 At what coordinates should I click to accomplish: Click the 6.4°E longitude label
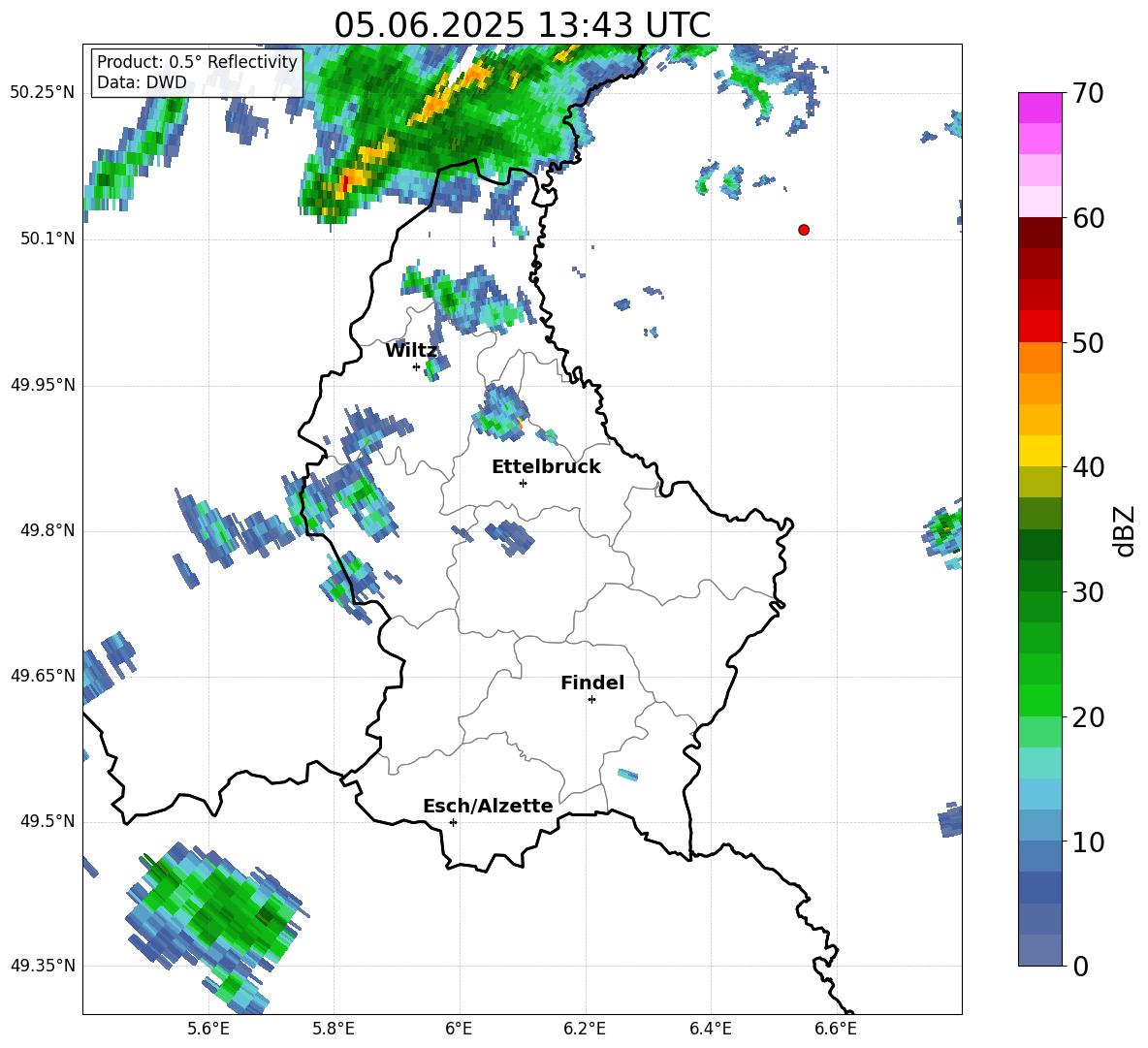[710, 1029]
